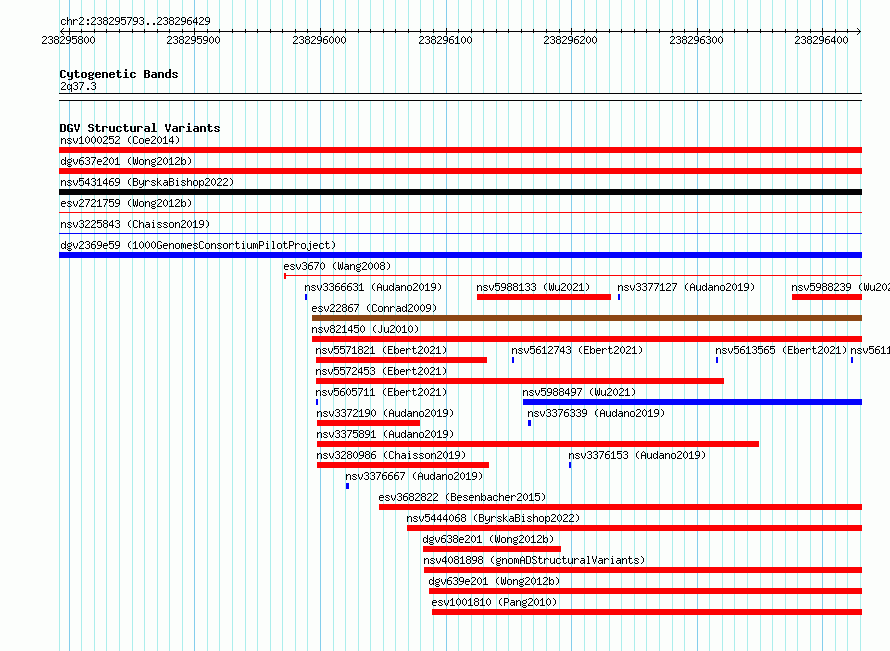Click the red nsv4081898 variant bar
The image size is (890, 651).
643,570
